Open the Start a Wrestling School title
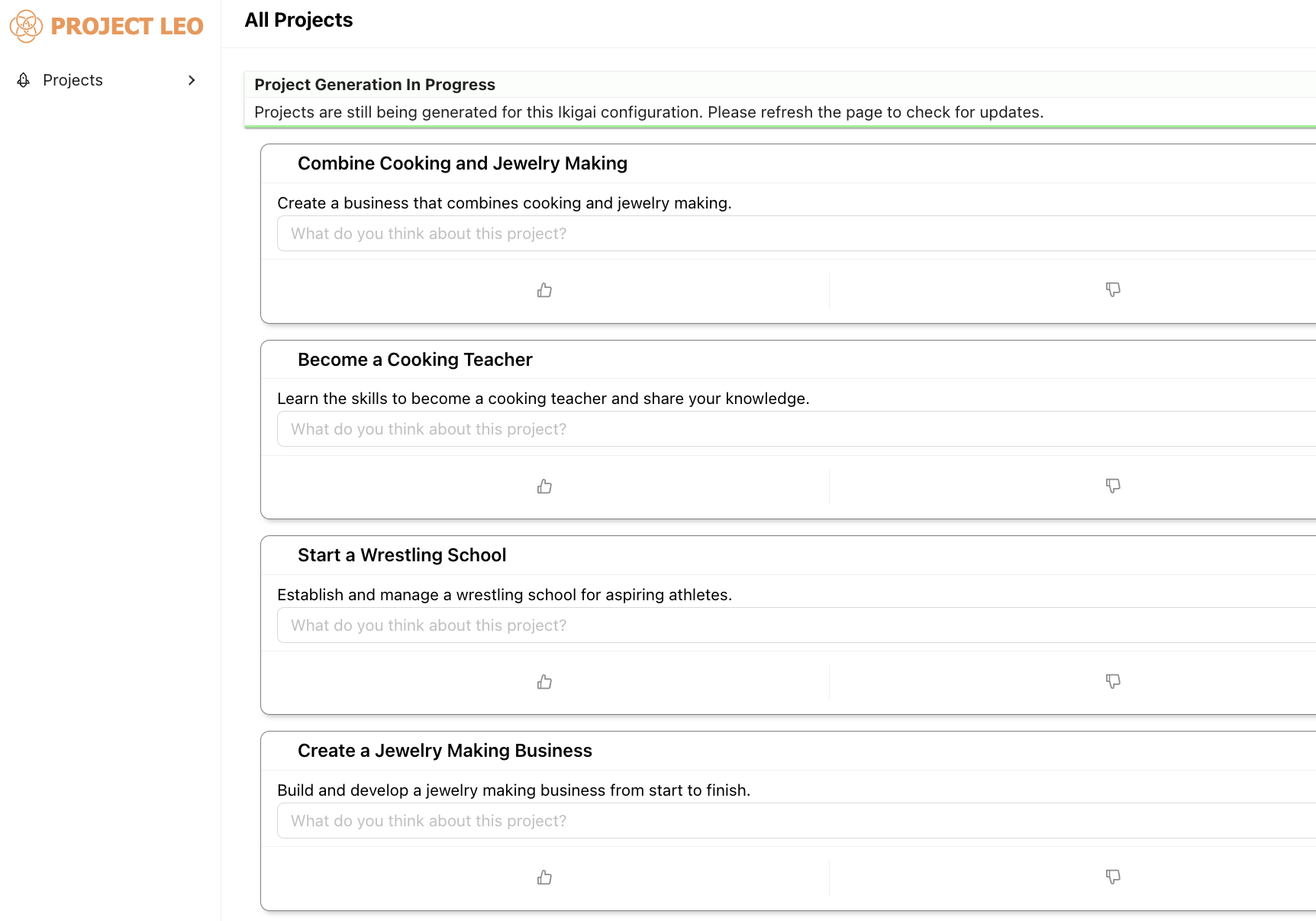1316x921 pixels. [402, 555]
